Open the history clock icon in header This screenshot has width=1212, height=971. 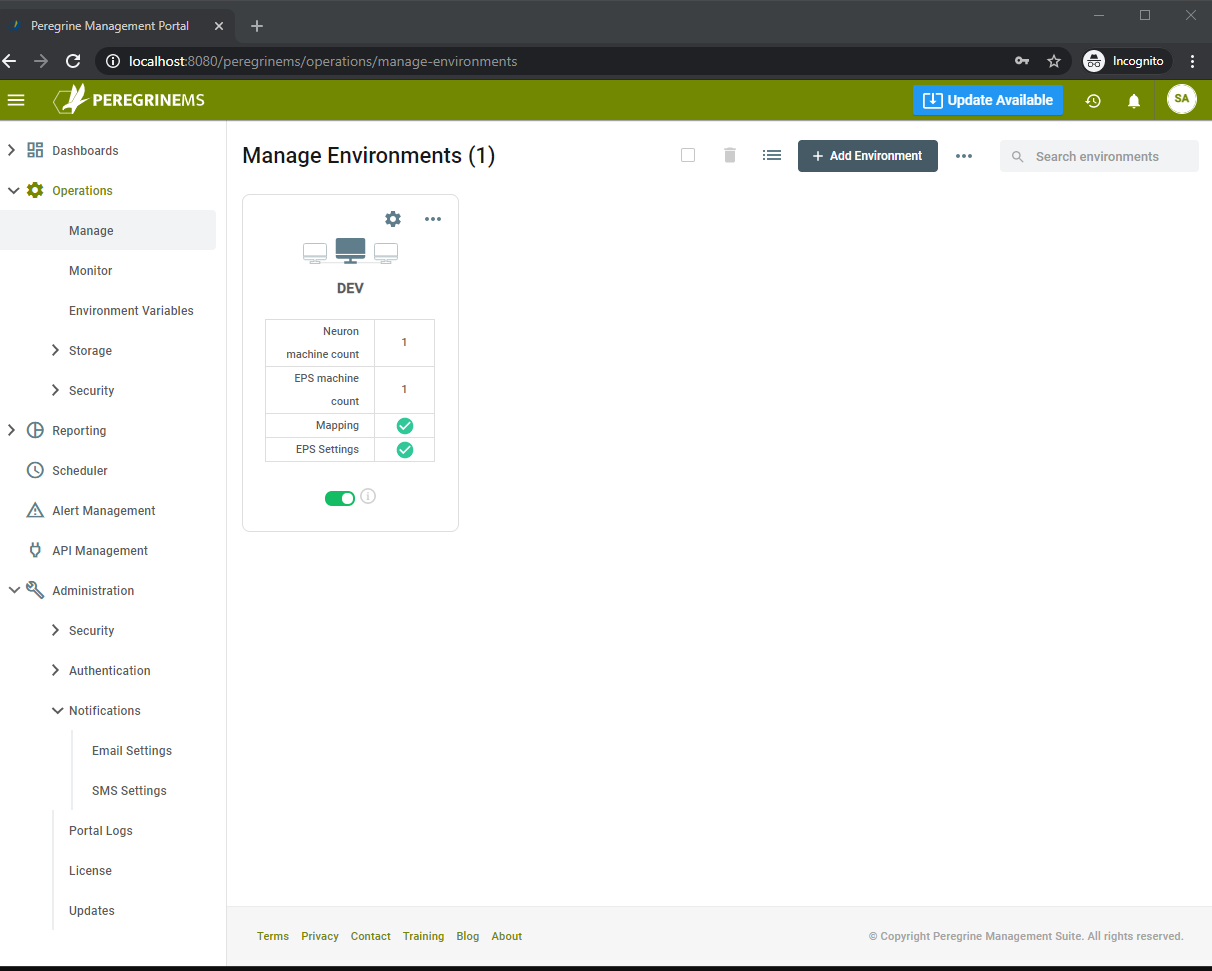coord(1093,101)
